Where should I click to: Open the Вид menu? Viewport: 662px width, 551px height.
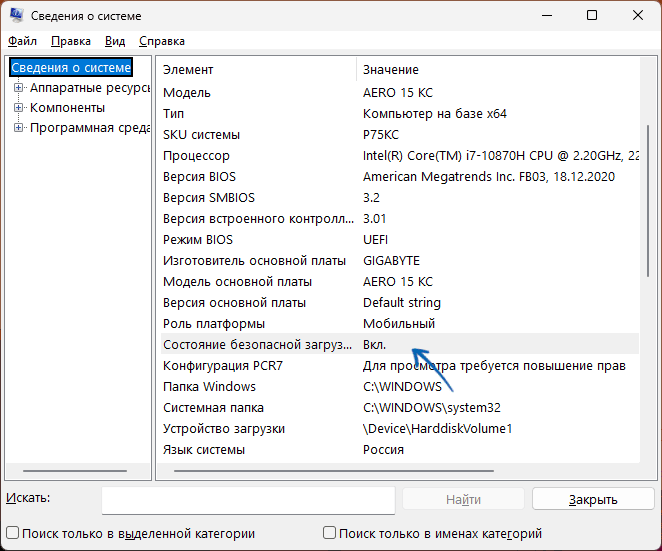tap(115, 41)
